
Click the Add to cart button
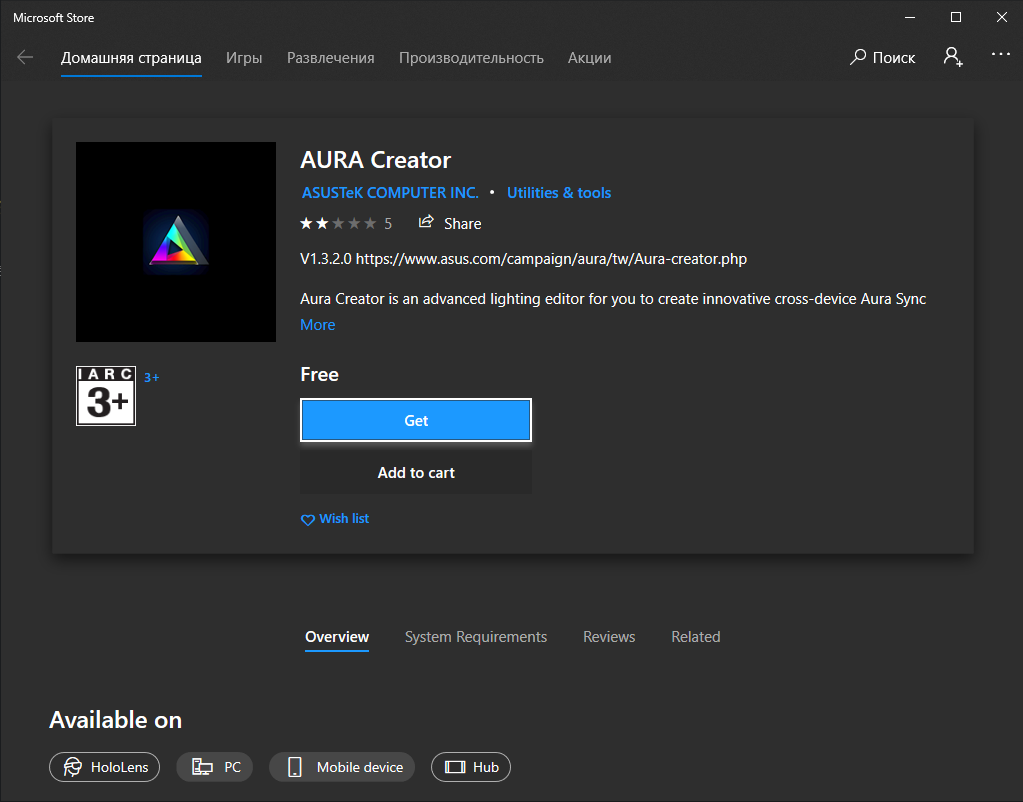click(x=416, y=472)
